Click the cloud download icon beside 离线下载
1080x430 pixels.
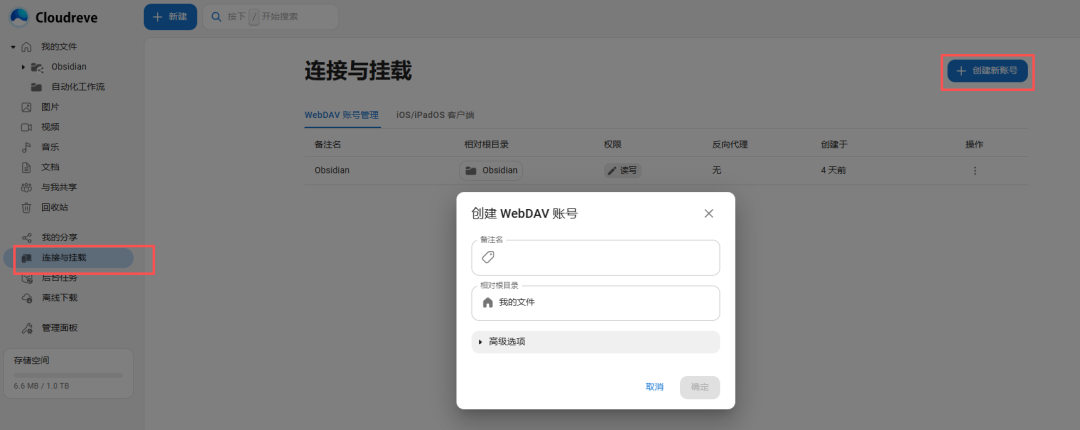[x=27, y=298]
